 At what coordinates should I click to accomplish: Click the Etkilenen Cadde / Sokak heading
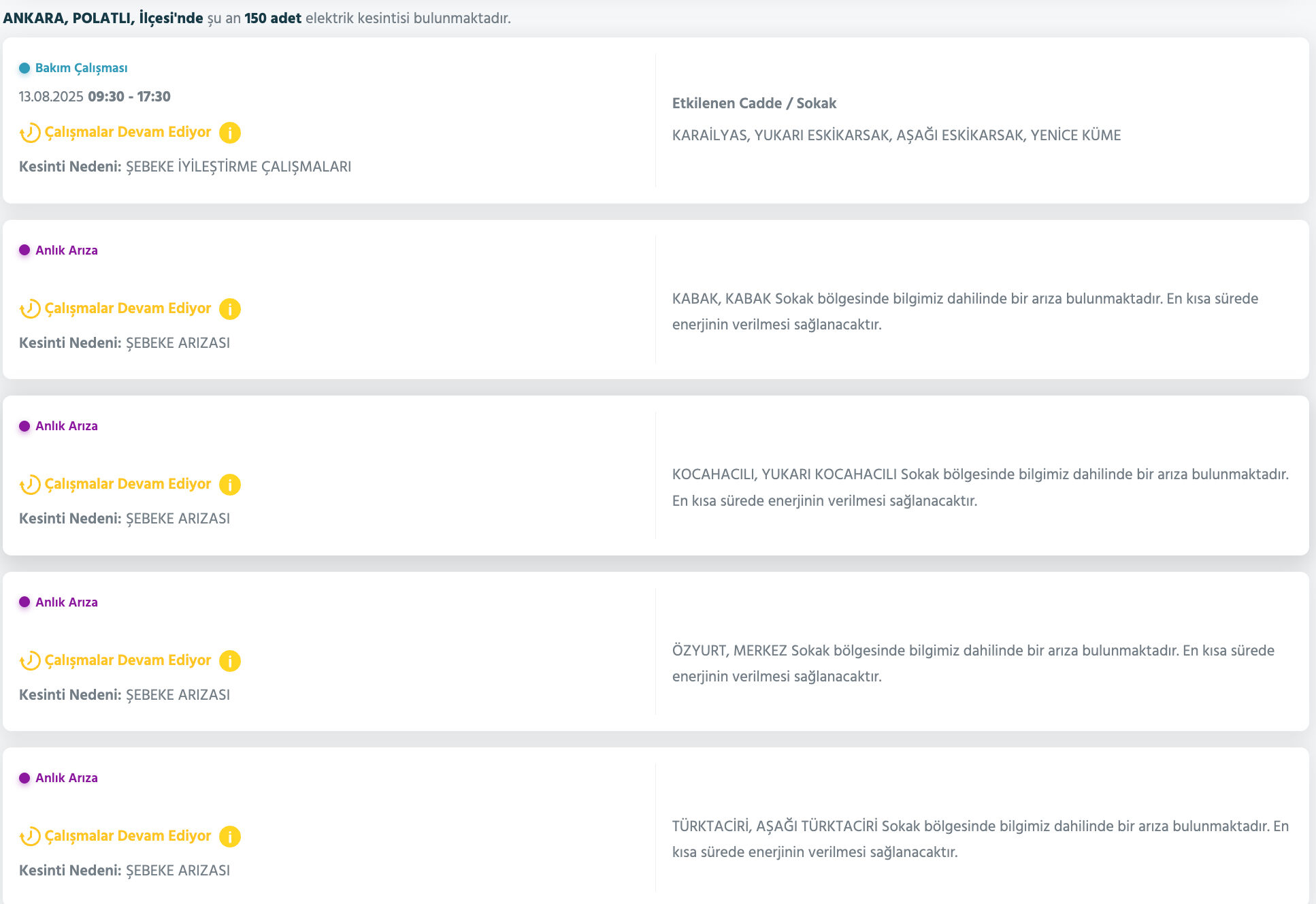pyautogui.click(x=754, y=103)
